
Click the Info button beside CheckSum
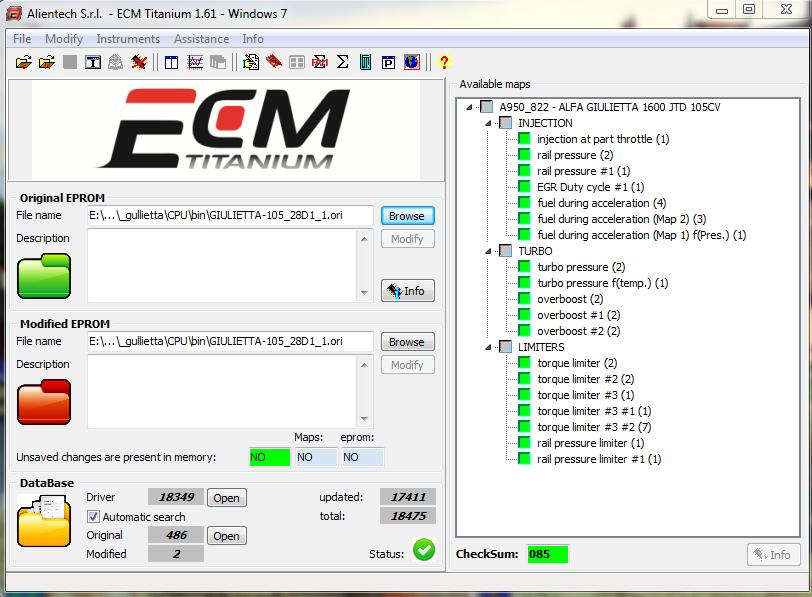(x=773, y=555)
